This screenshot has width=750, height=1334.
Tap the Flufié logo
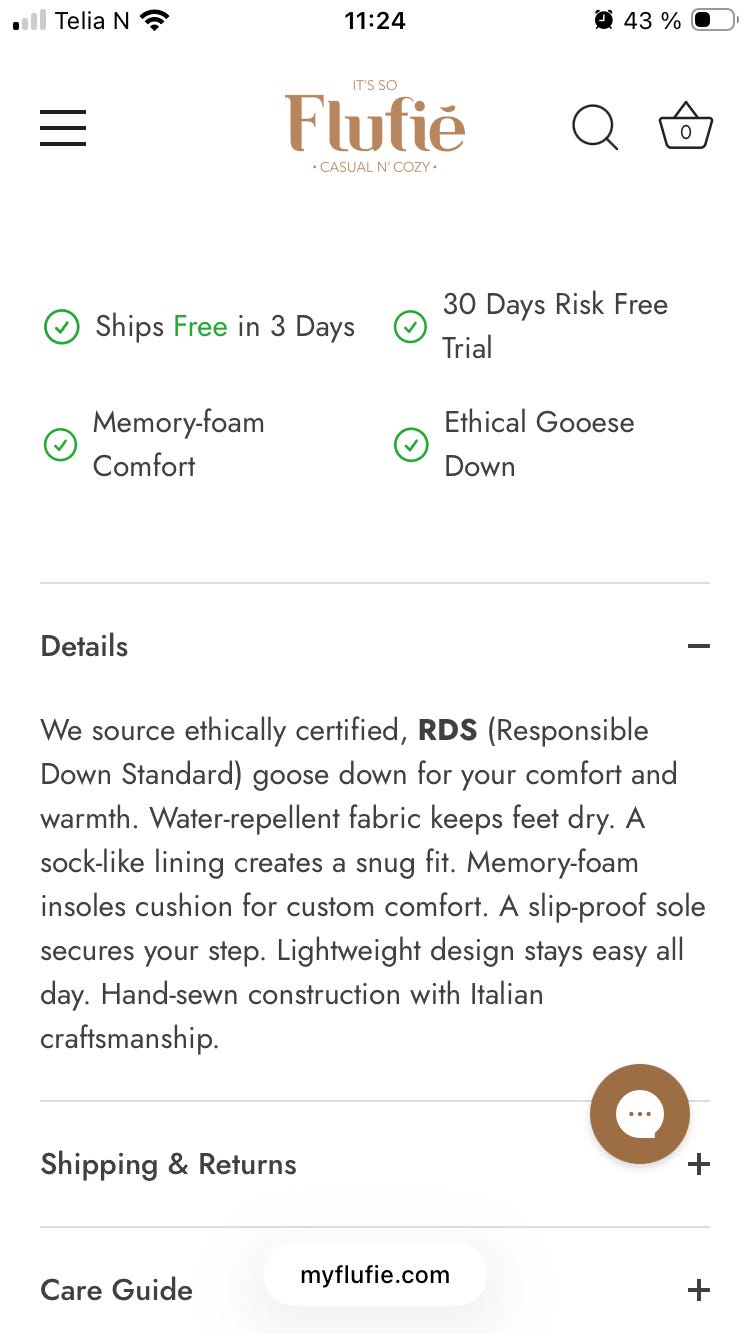click(x=375, y=126)
